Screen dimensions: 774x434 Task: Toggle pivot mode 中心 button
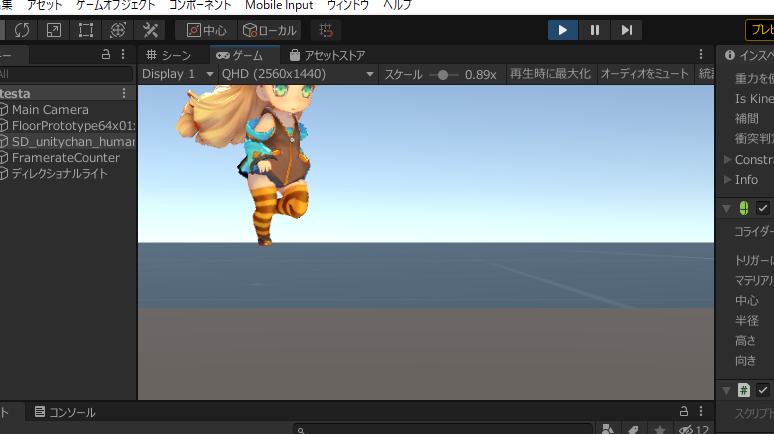[x=206, y=30]
